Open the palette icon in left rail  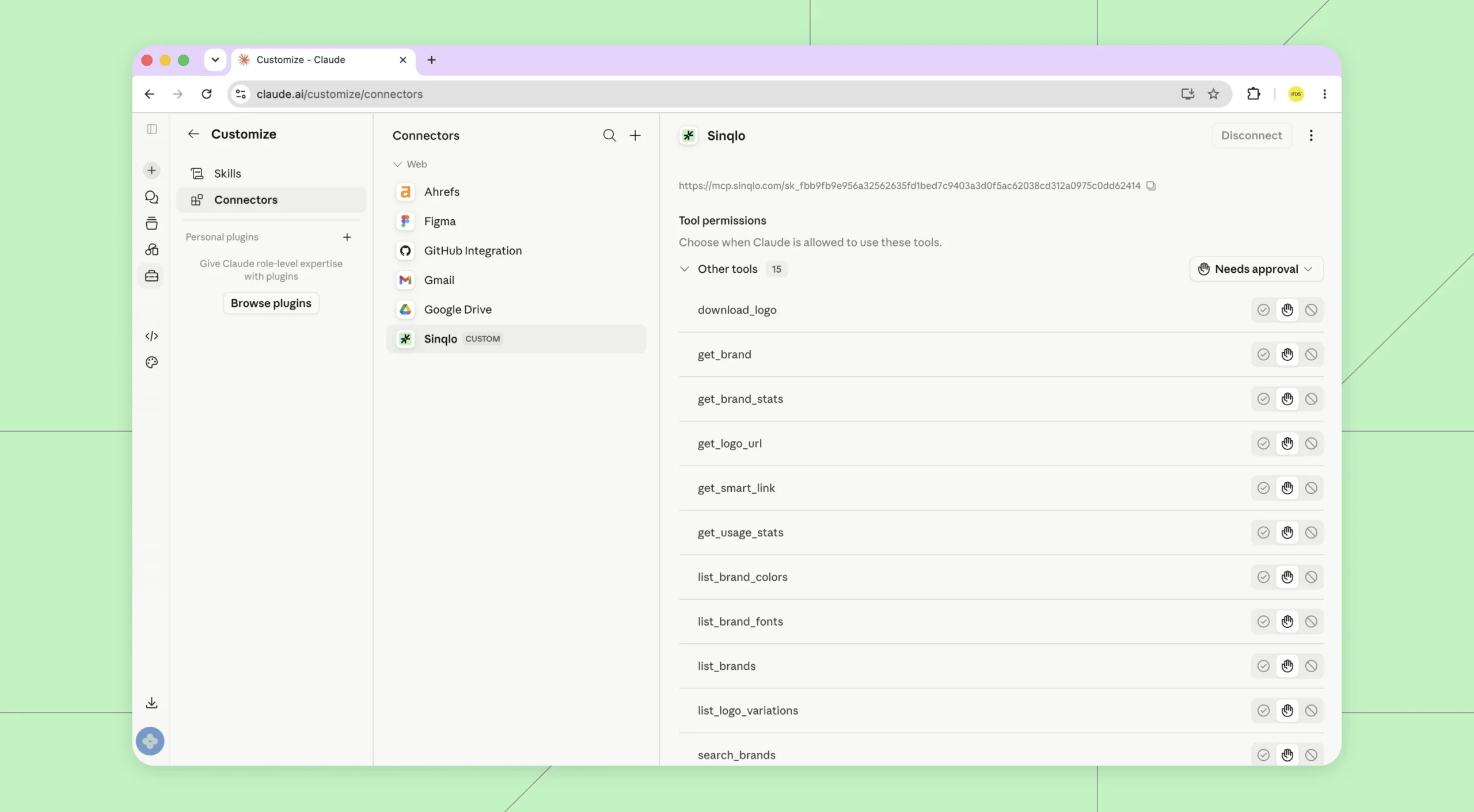(151, 363)
